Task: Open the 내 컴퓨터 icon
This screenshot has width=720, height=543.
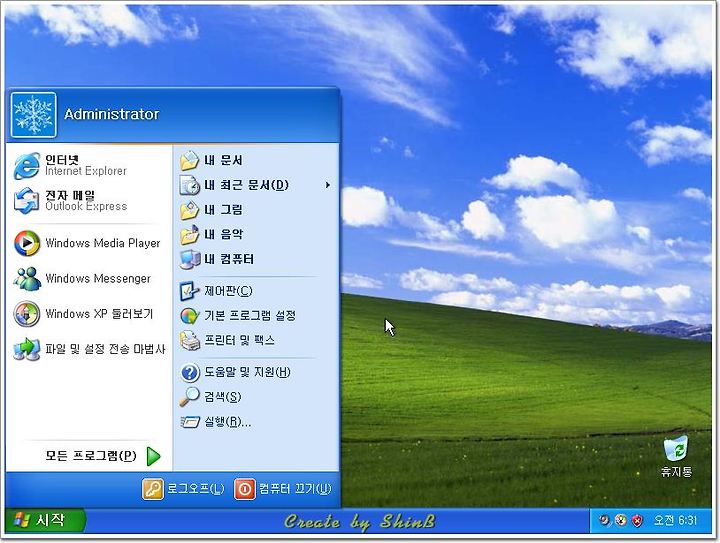Action: tap(190, 259)
